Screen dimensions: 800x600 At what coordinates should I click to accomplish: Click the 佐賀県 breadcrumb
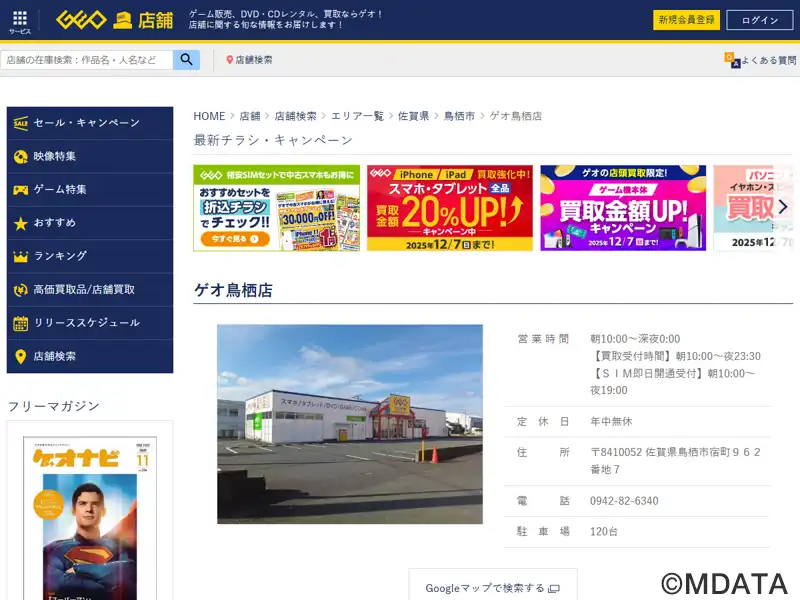413,116
